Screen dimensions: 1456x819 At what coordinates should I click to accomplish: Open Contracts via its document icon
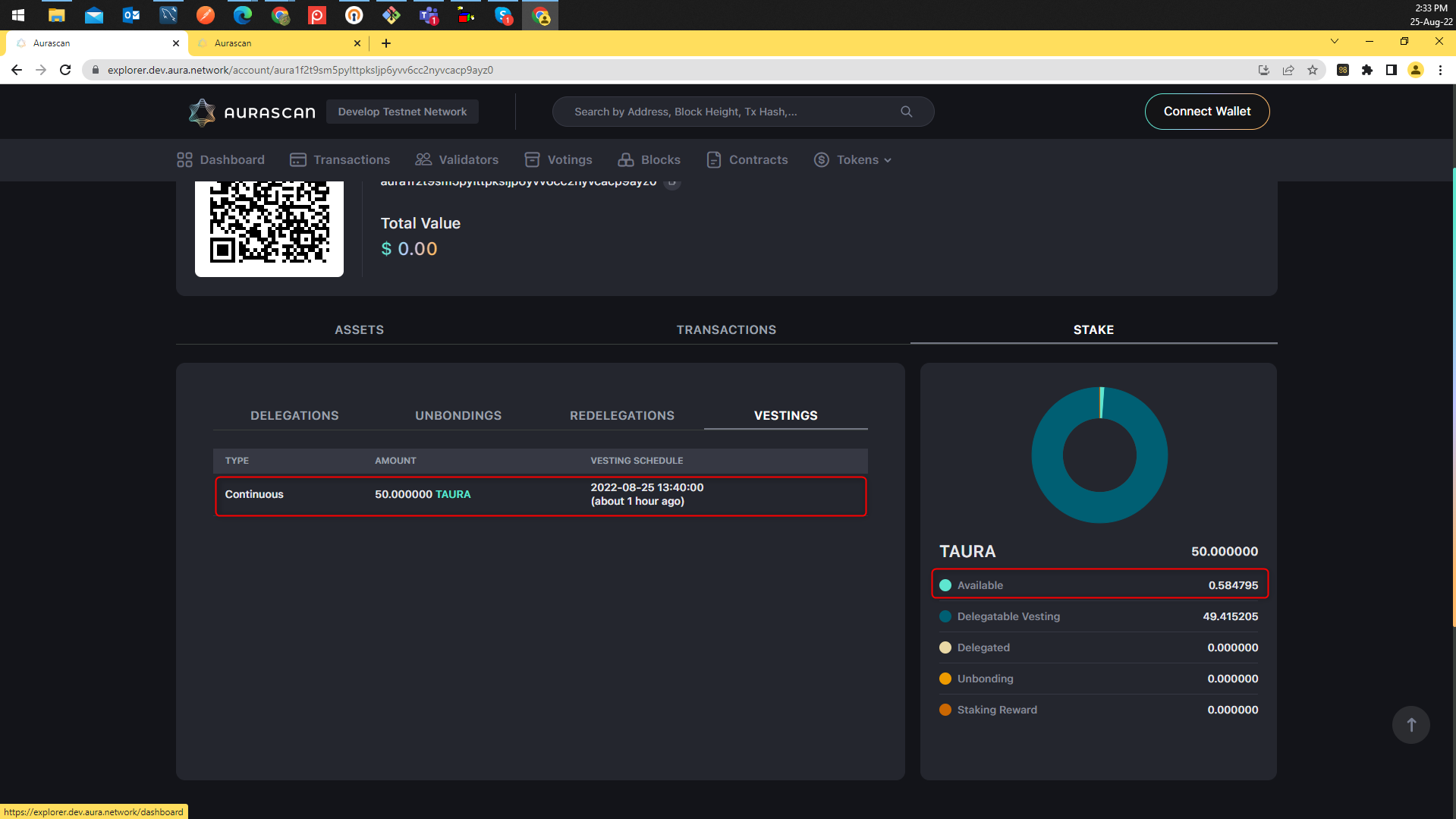tap(713, 159)
